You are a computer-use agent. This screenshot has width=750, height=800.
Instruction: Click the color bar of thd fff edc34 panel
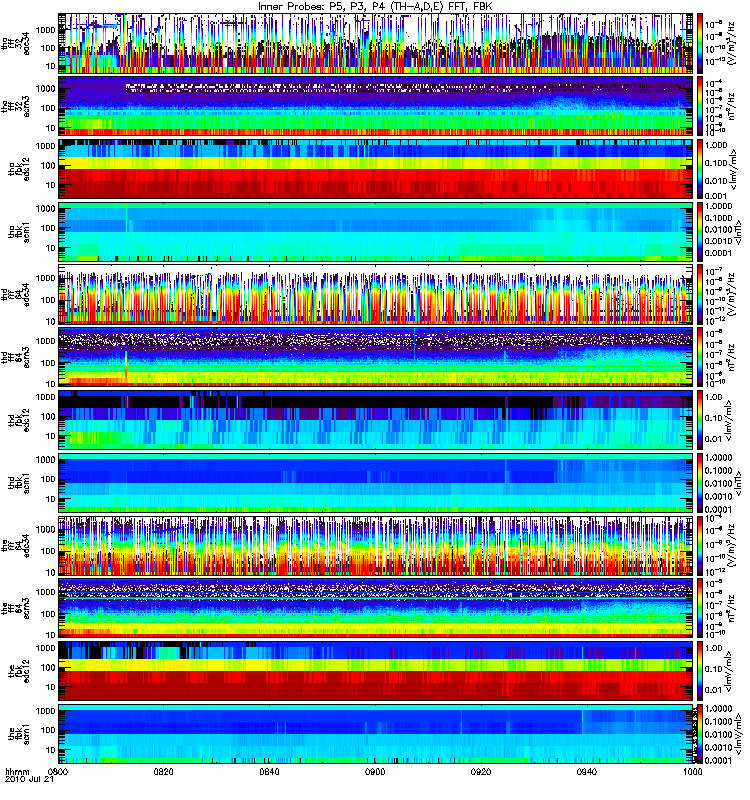699,294
